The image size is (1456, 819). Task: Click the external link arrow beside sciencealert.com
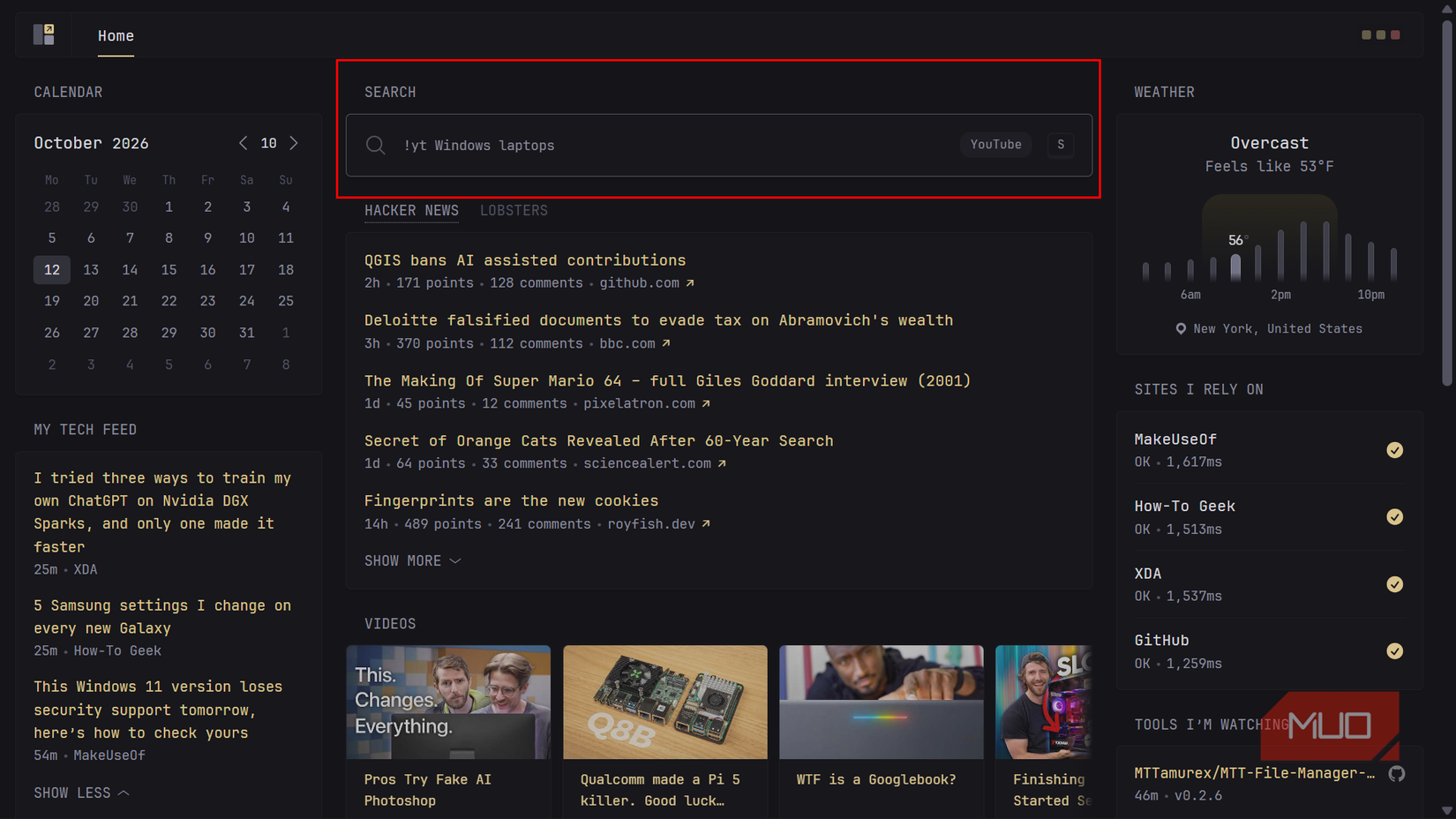[722, 463]
